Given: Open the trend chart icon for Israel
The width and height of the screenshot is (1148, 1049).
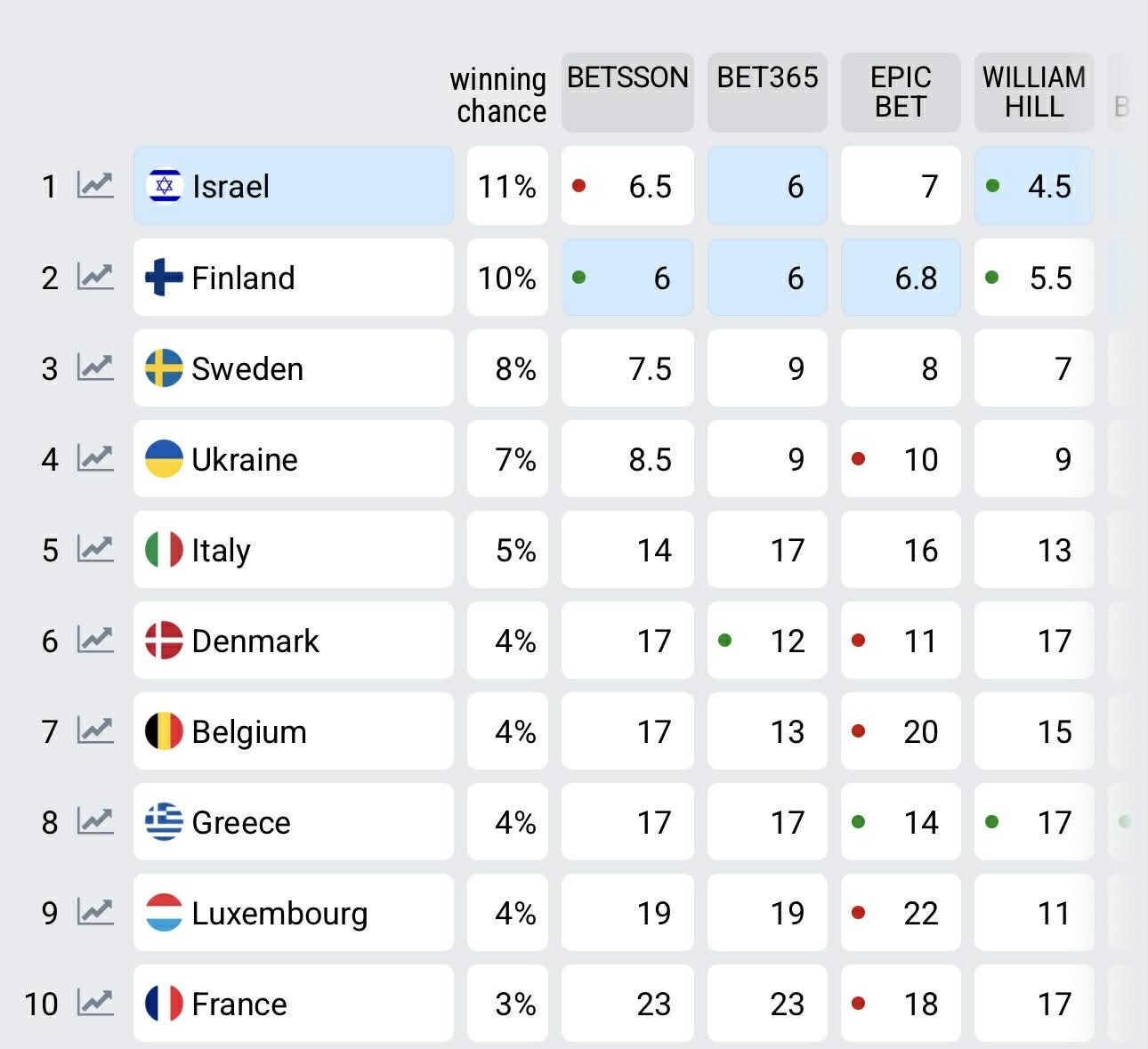Looking at the screenshot, I should click(x=95, y=185).
